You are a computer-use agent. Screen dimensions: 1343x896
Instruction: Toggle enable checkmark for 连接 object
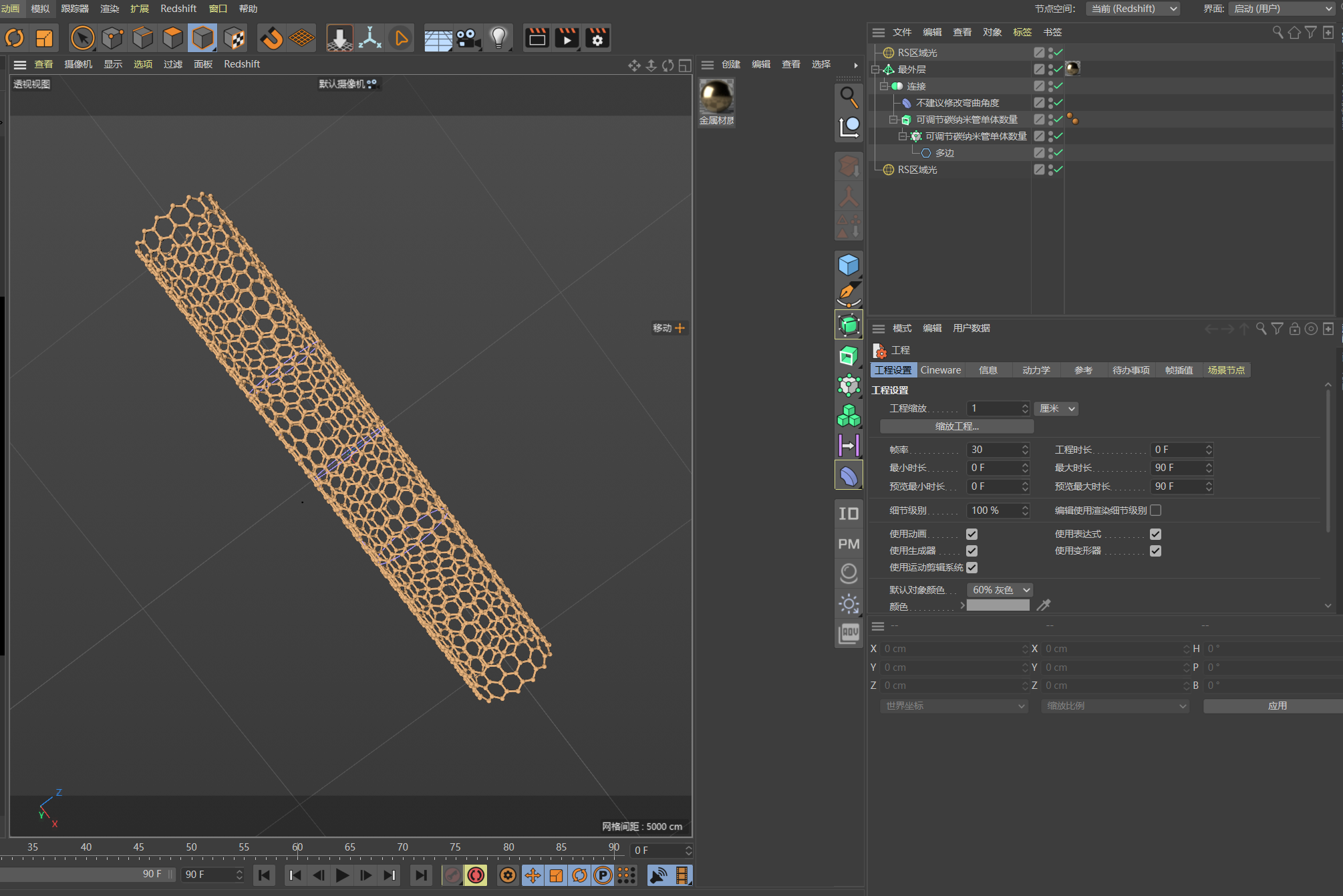coord(1058,86)
